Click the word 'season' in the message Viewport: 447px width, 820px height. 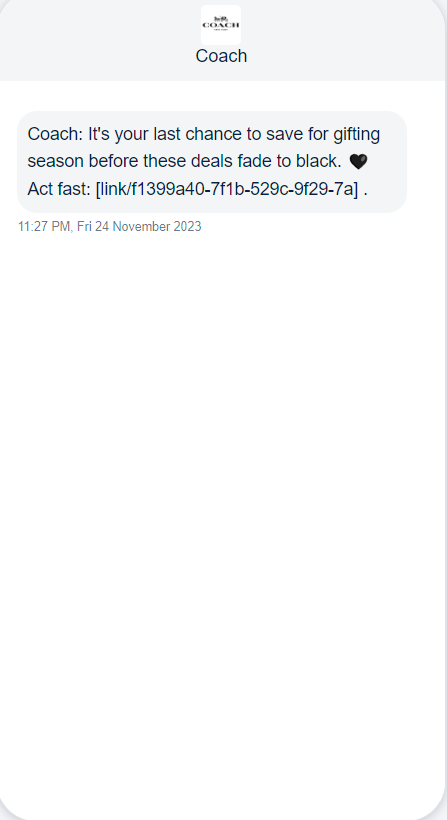[x=56, y=162]
